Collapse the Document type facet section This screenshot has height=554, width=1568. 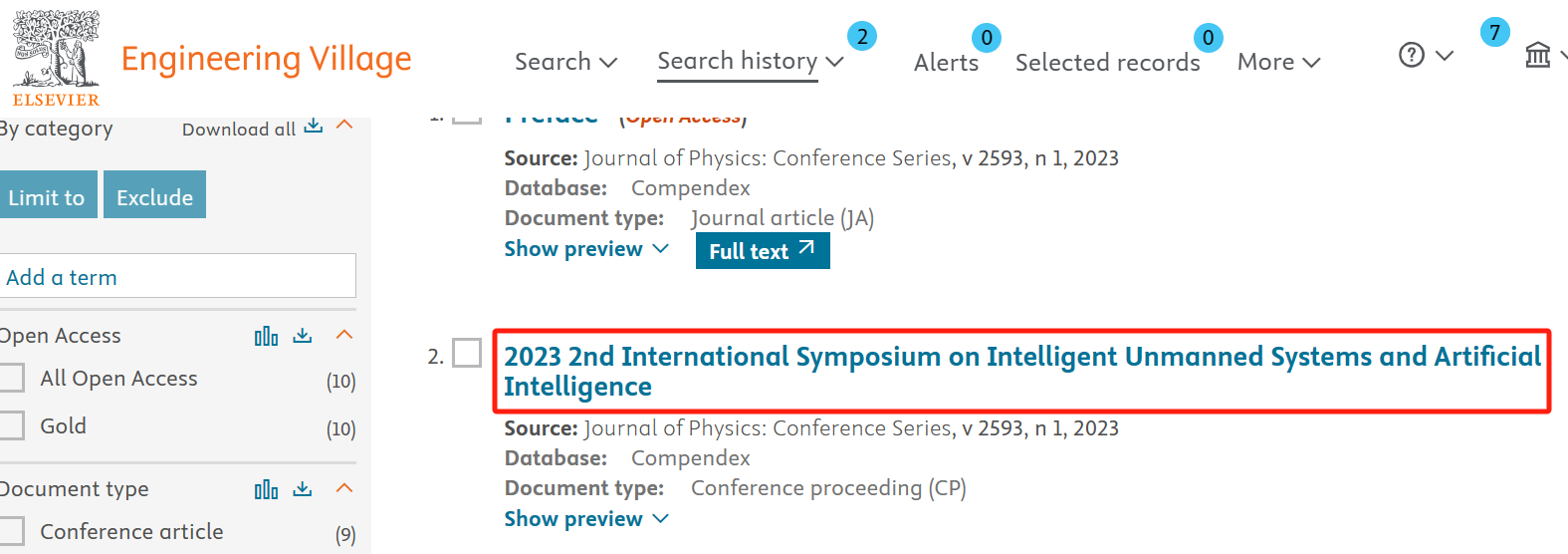coord(344,488)
